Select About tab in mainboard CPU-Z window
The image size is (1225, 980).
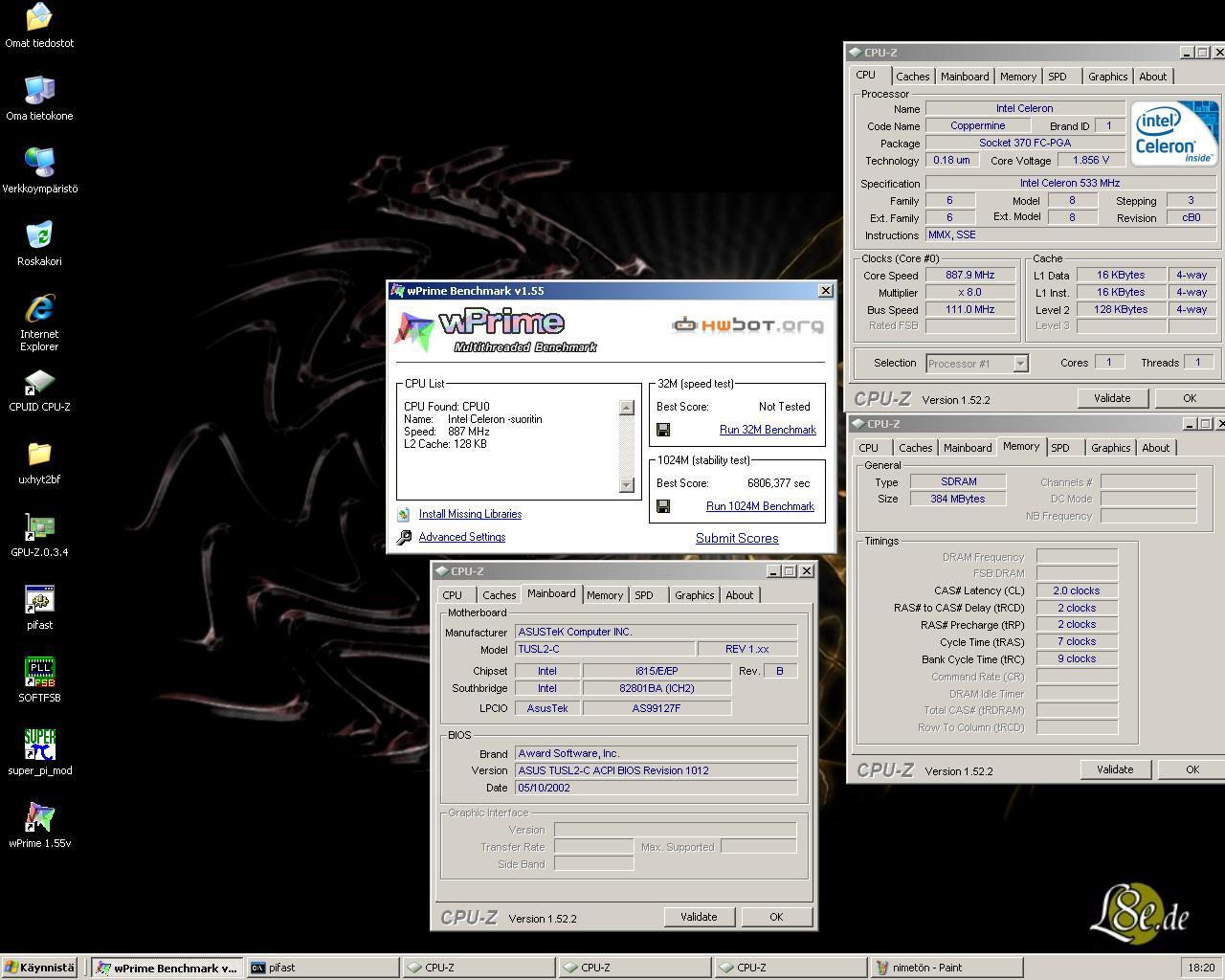(x=739, y=595)
